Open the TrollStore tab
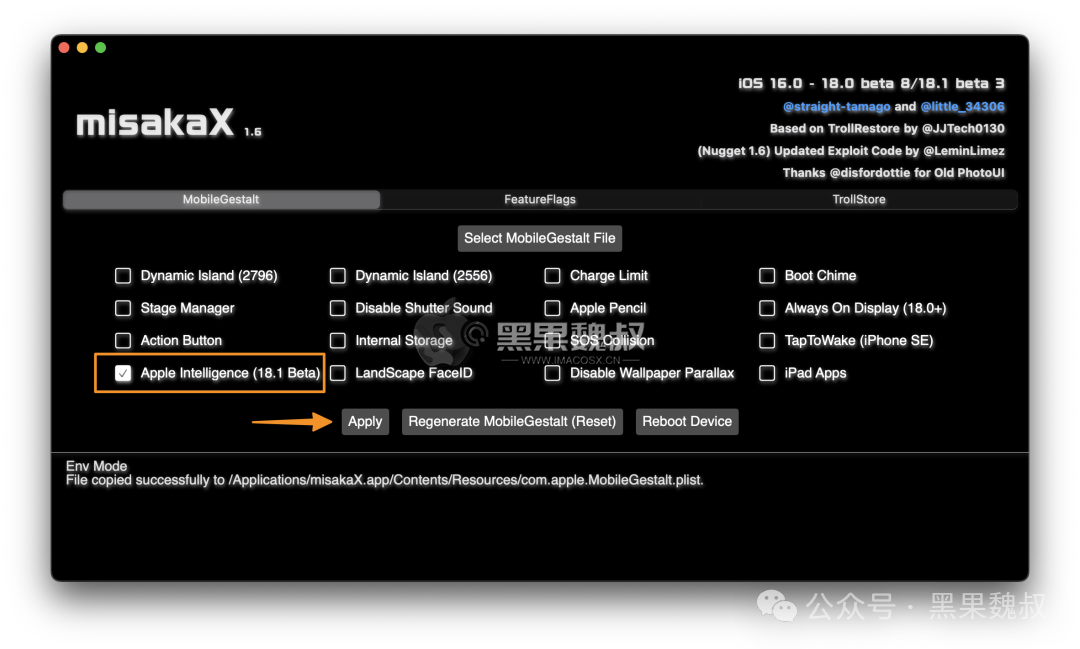This screenshot has width=1080, height=649. tap(859, 199)
